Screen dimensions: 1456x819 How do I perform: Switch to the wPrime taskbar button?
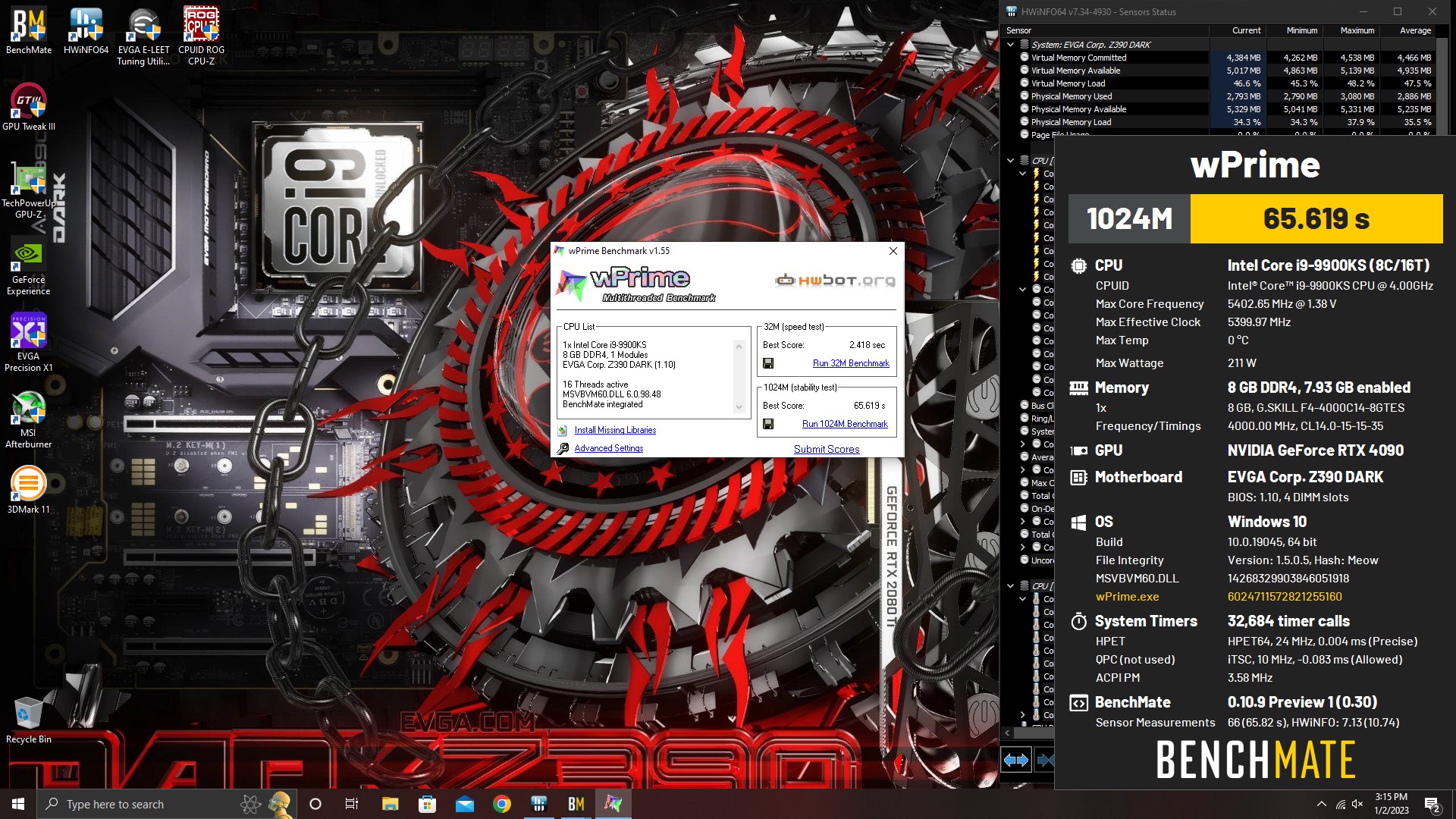[x=613, y=804]
